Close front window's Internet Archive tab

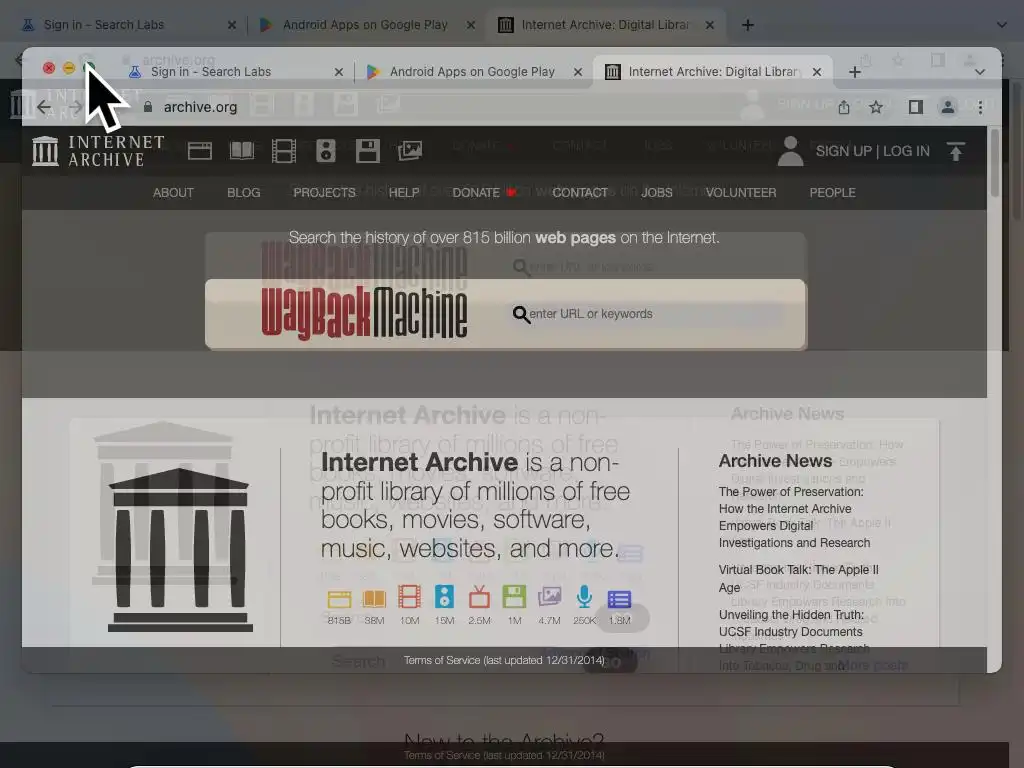[817, 72]
